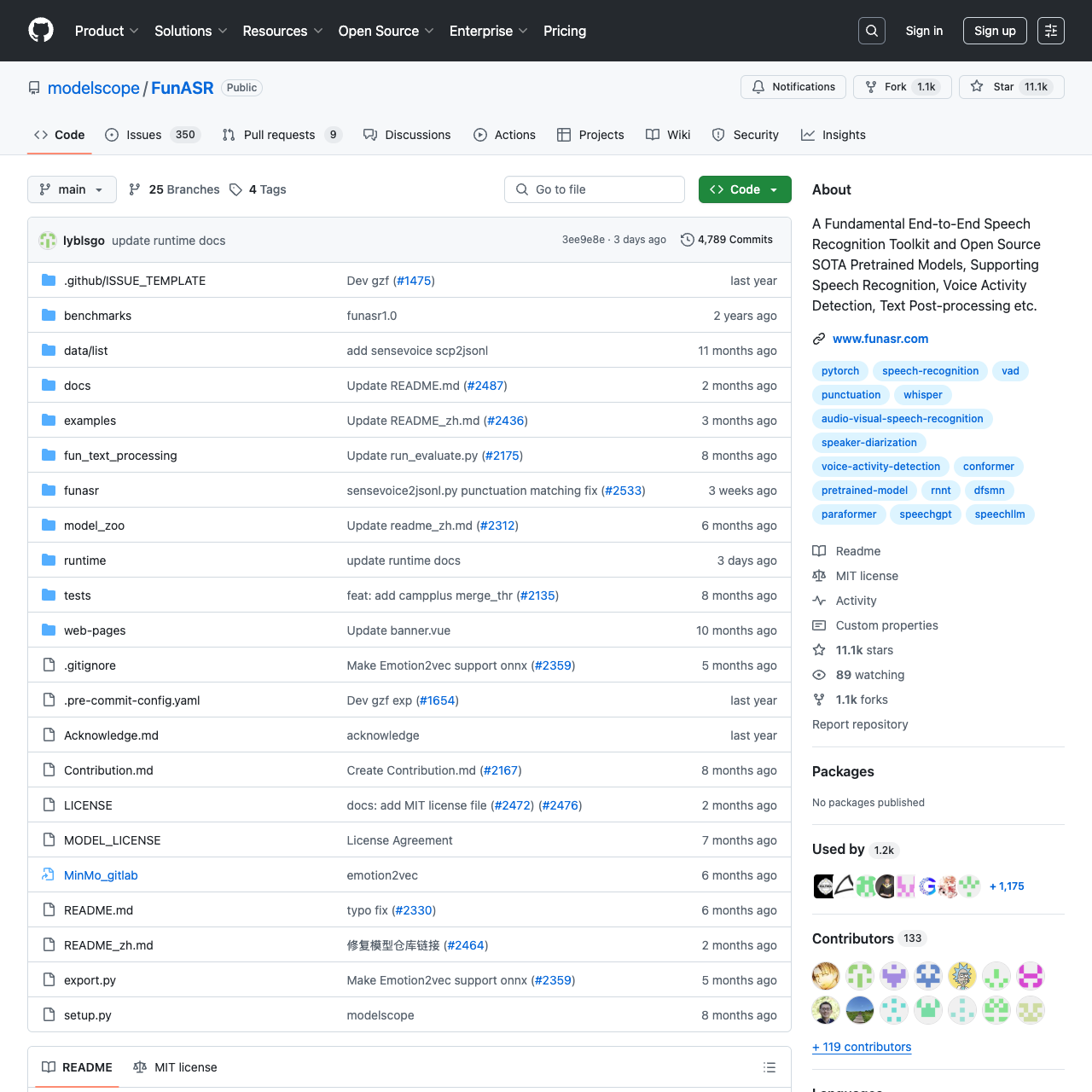Switch to the Discussions tab

tap(407, 135)
